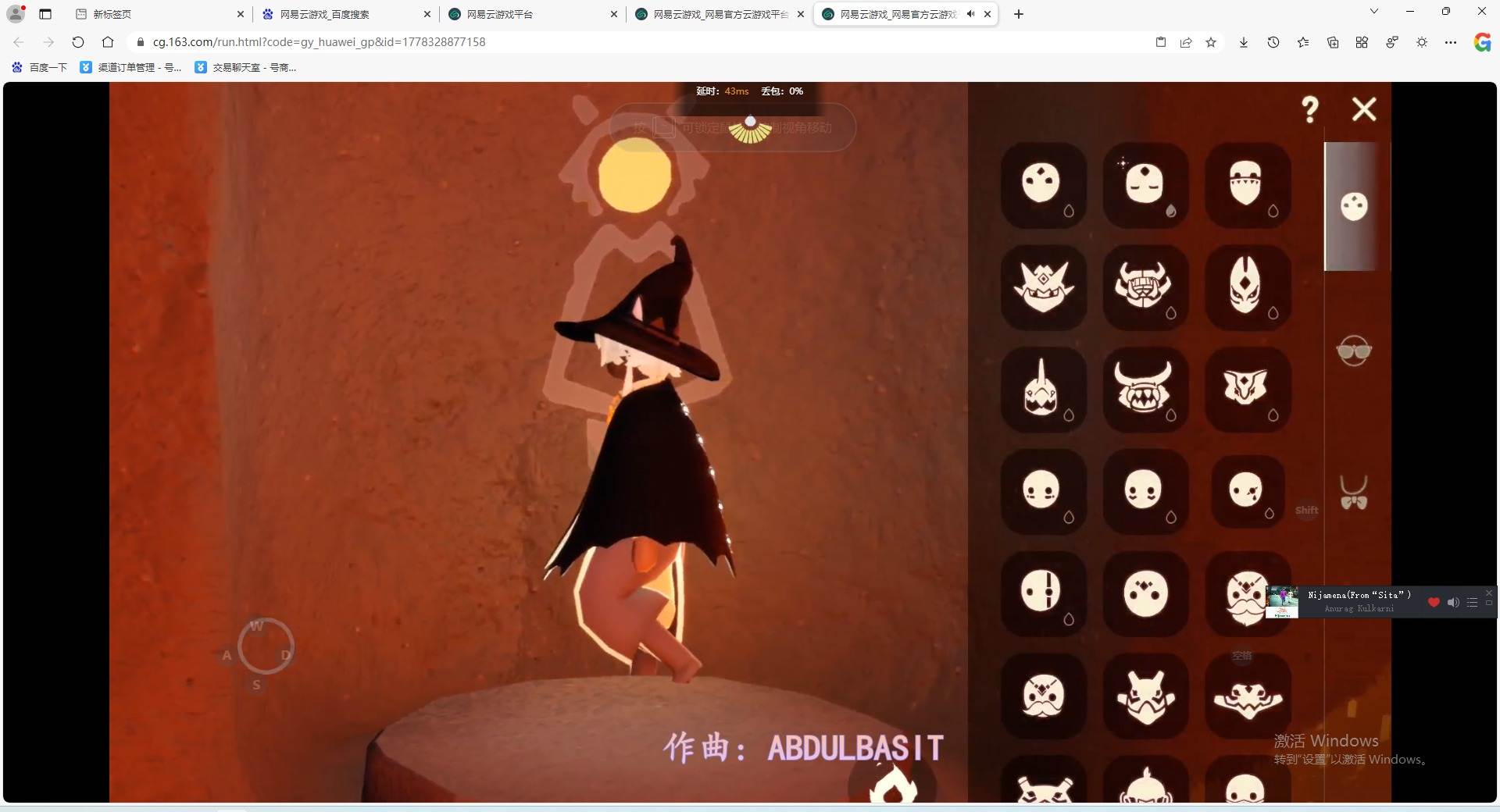
Task: Open the question mark help in game
Action: point(1310,109)
